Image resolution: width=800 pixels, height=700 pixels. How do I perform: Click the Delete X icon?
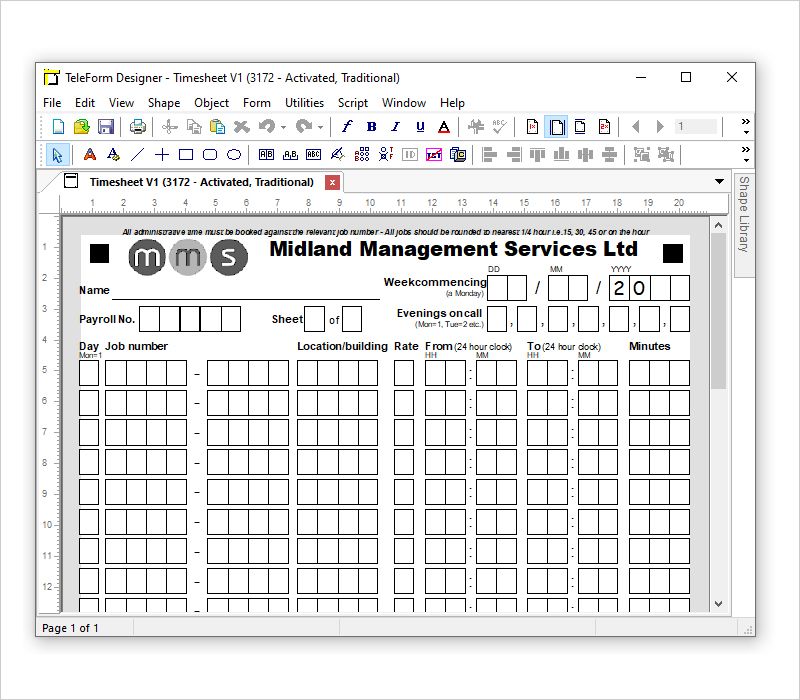(242, 127)
